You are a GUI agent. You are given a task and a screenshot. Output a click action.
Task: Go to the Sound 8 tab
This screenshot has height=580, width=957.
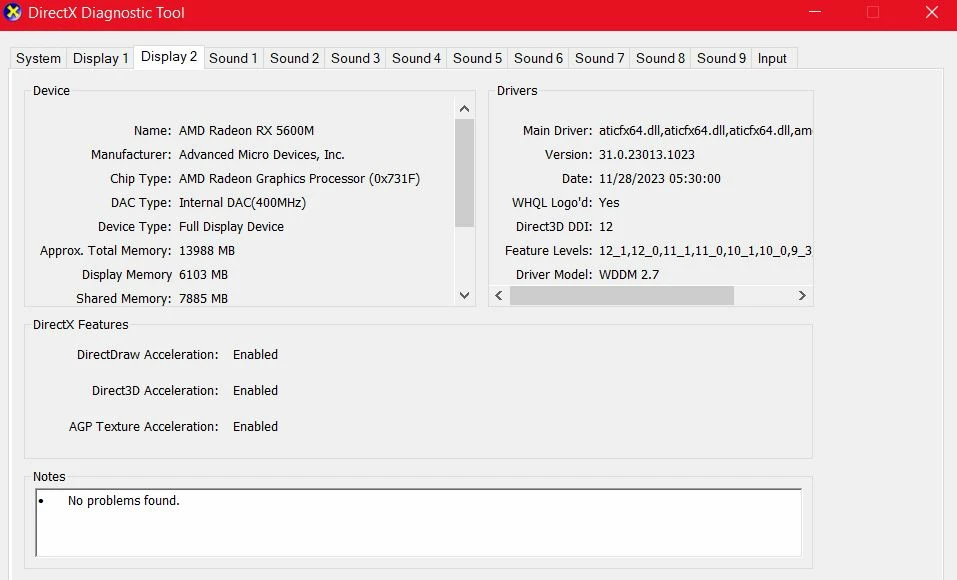(x=660, y=59)
